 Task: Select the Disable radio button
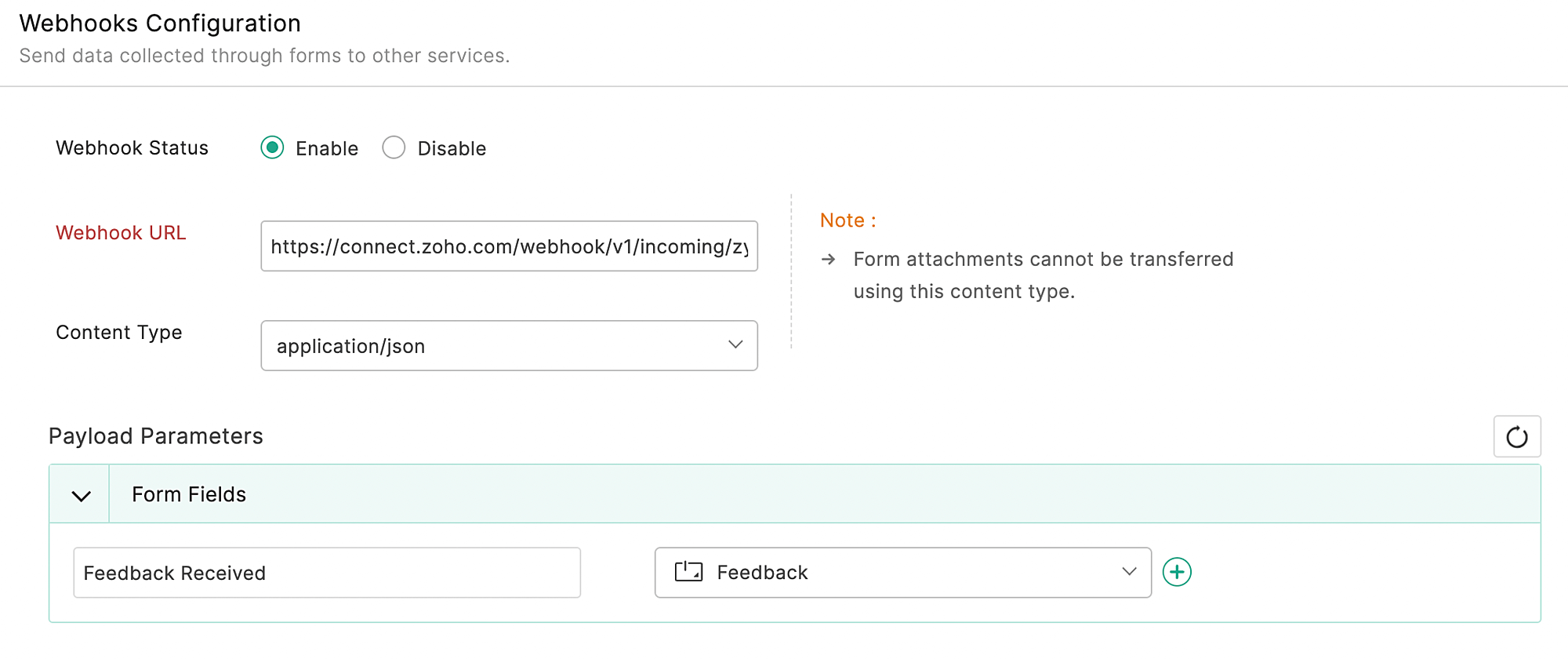[x=394, y=148]
